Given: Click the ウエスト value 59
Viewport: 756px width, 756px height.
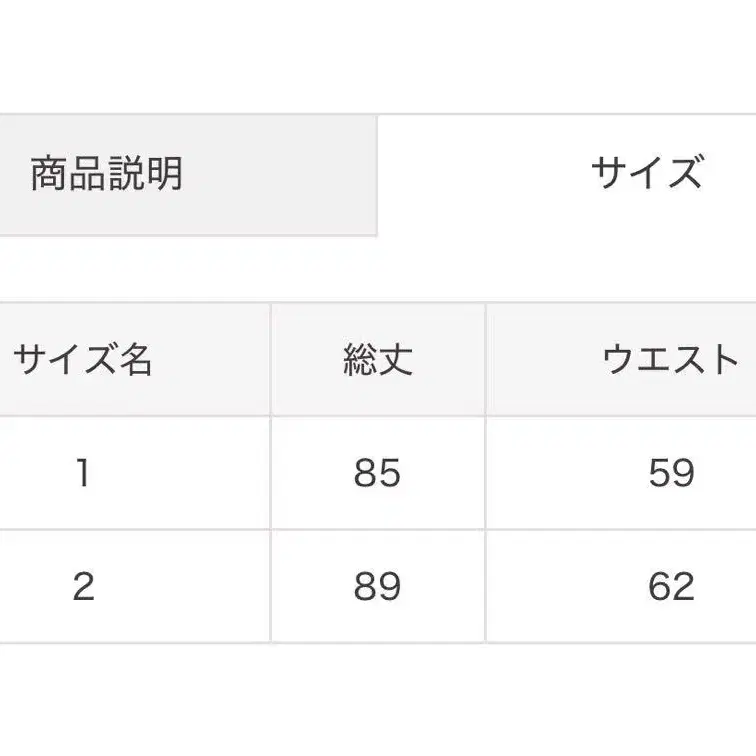Looking at the screenshot, I should [670, 473].
